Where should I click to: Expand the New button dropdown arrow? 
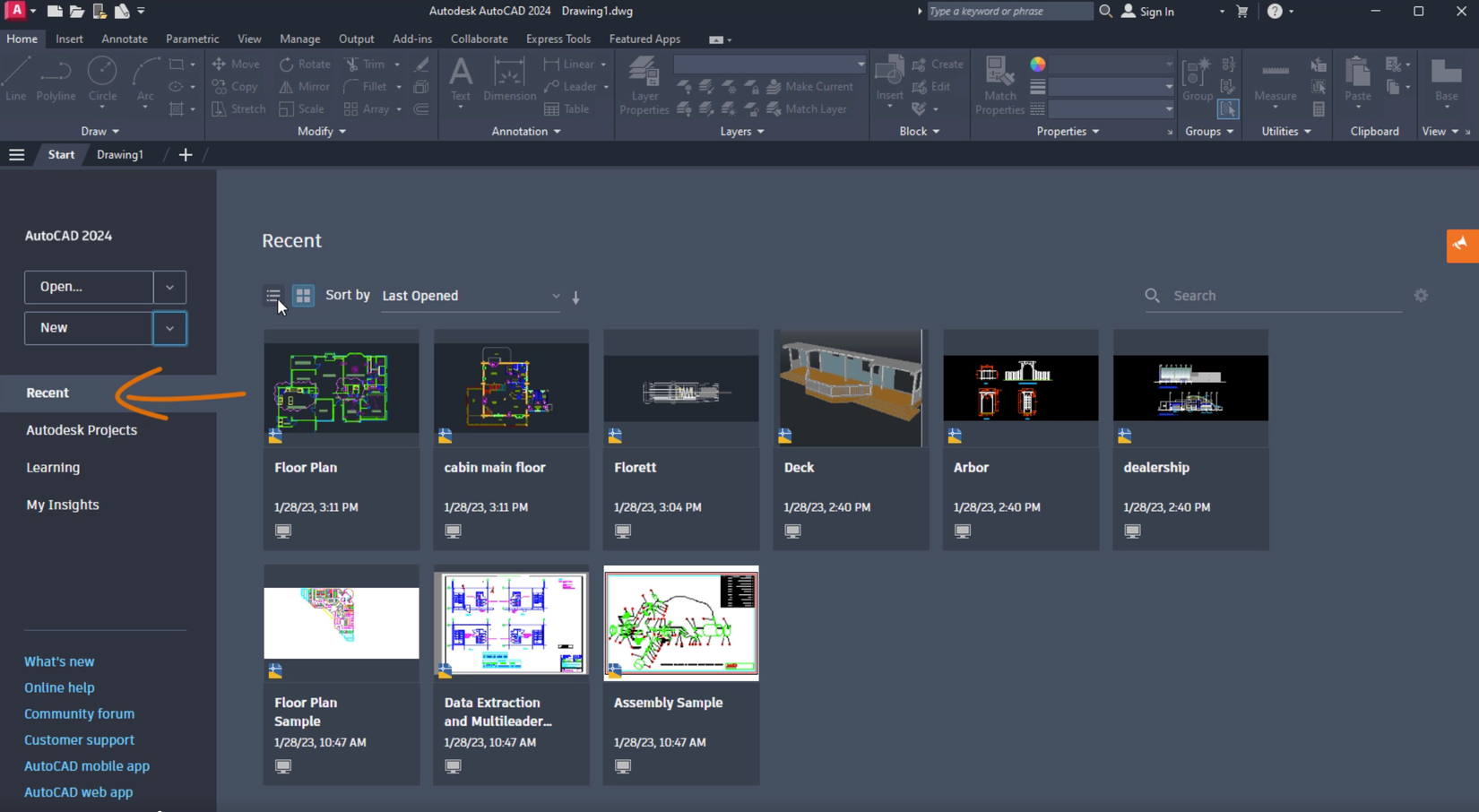(169, 328)
